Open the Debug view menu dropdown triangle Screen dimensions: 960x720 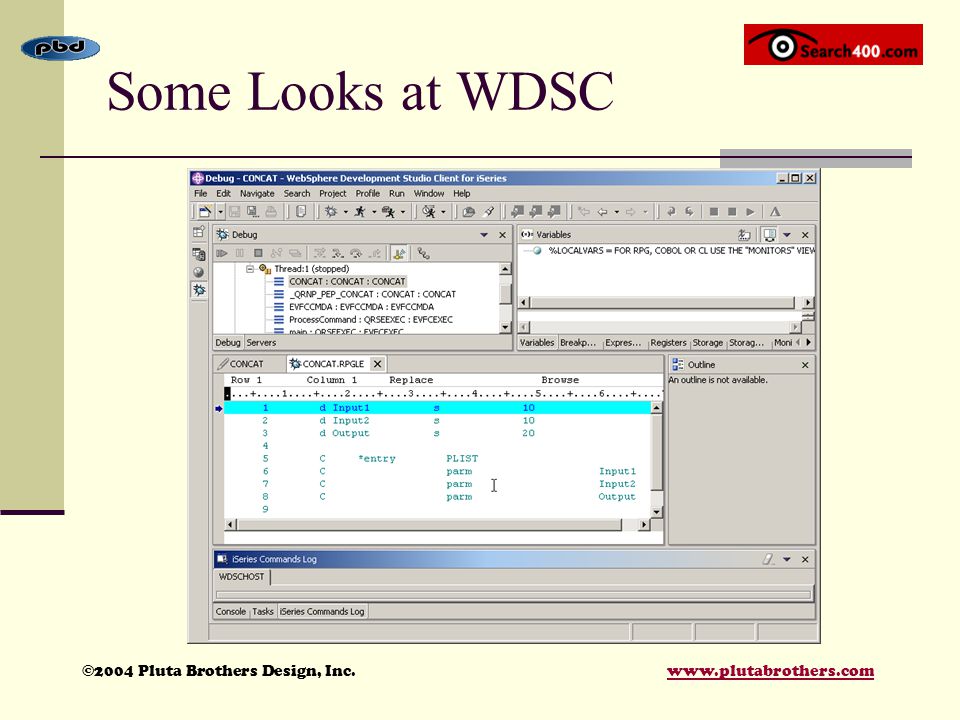(484, 234)
